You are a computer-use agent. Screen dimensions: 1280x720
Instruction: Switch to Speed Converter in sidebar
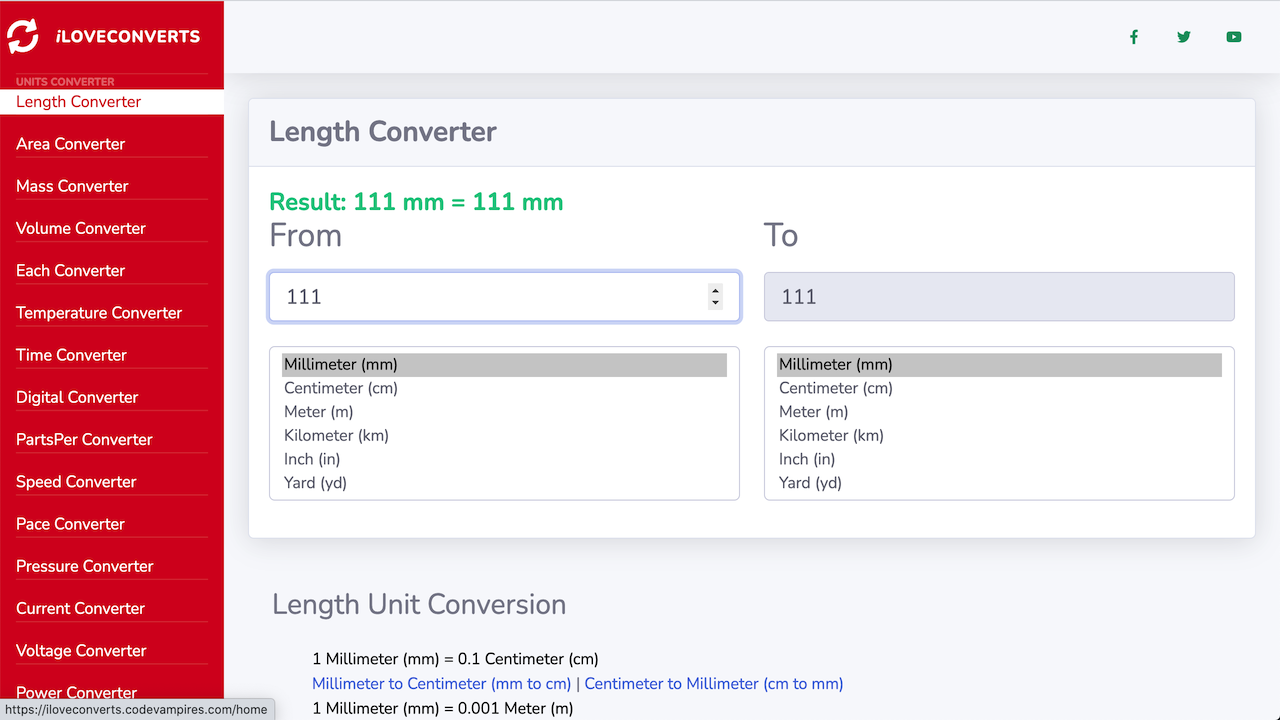click(76, 482)
